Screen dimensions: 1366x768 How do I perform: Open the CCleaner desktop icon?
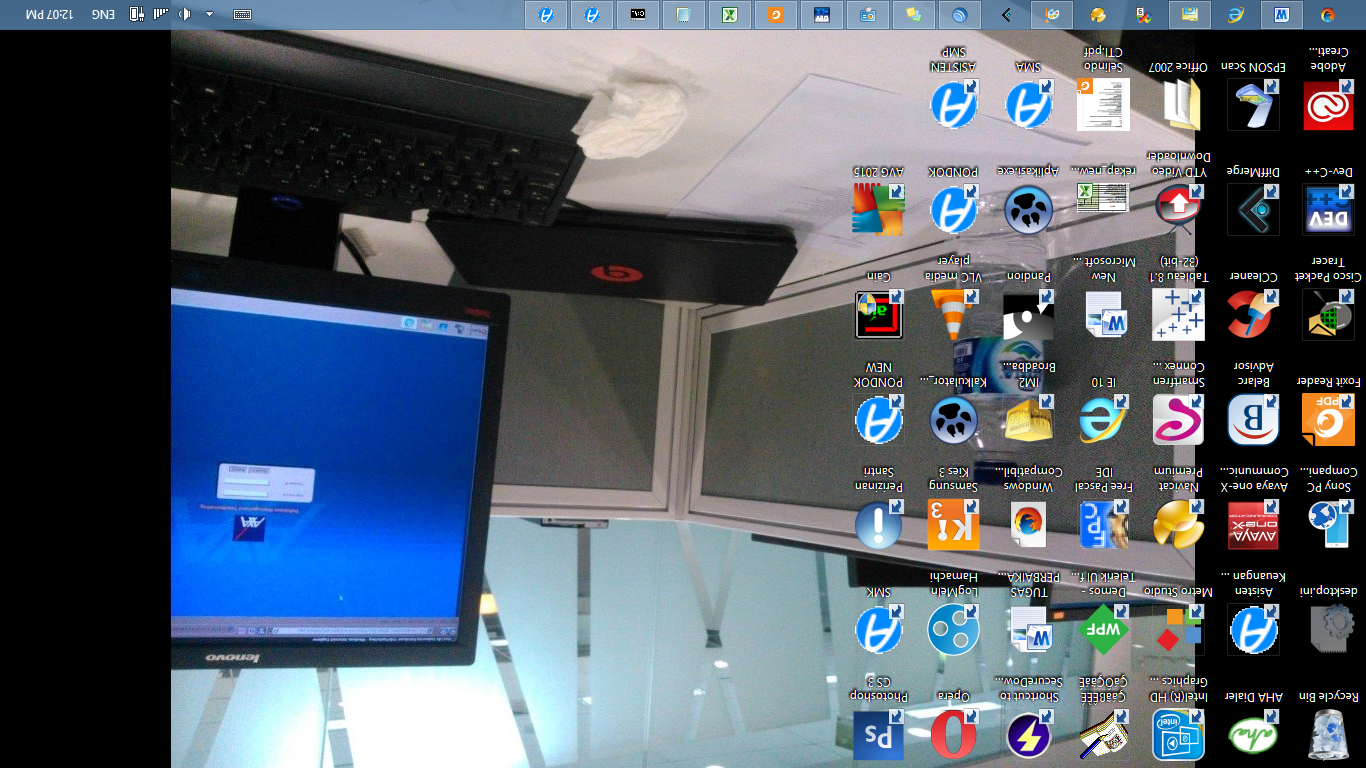coord(1253,314)
